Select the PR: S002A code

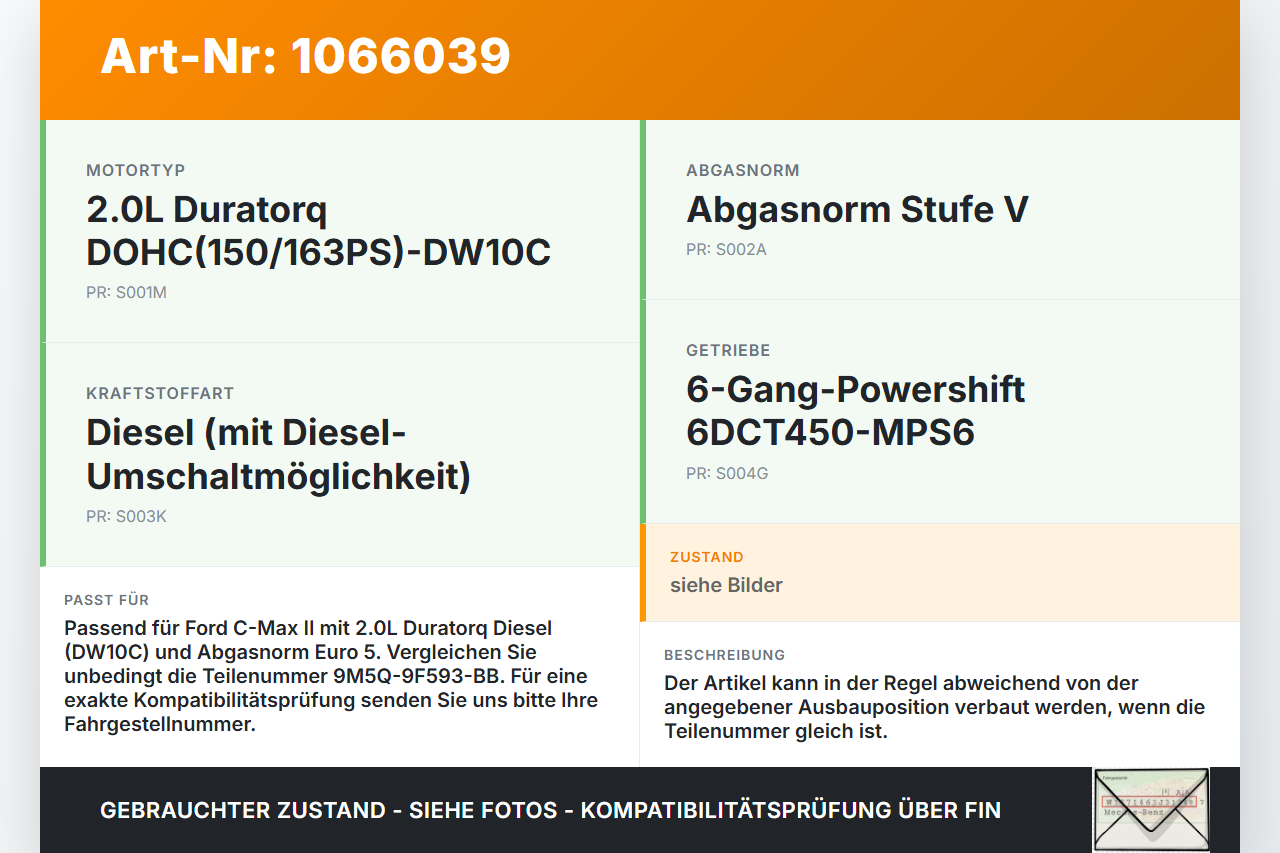(x=726, y=249)
